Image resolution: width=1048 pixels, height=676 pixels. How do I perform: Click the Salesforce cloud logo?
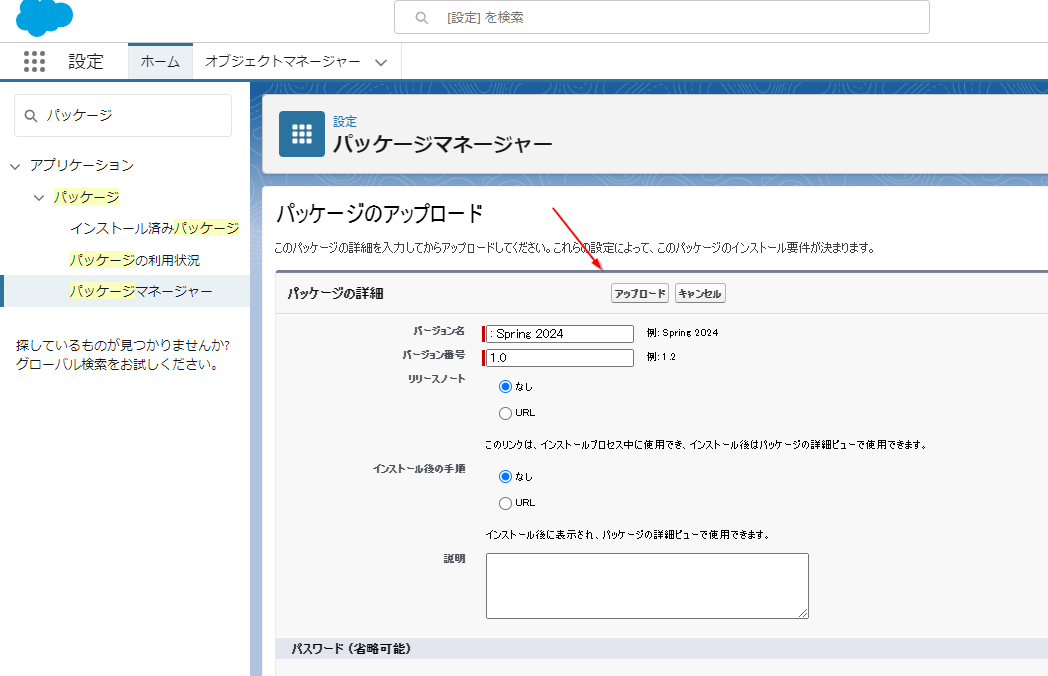[44, 17]
